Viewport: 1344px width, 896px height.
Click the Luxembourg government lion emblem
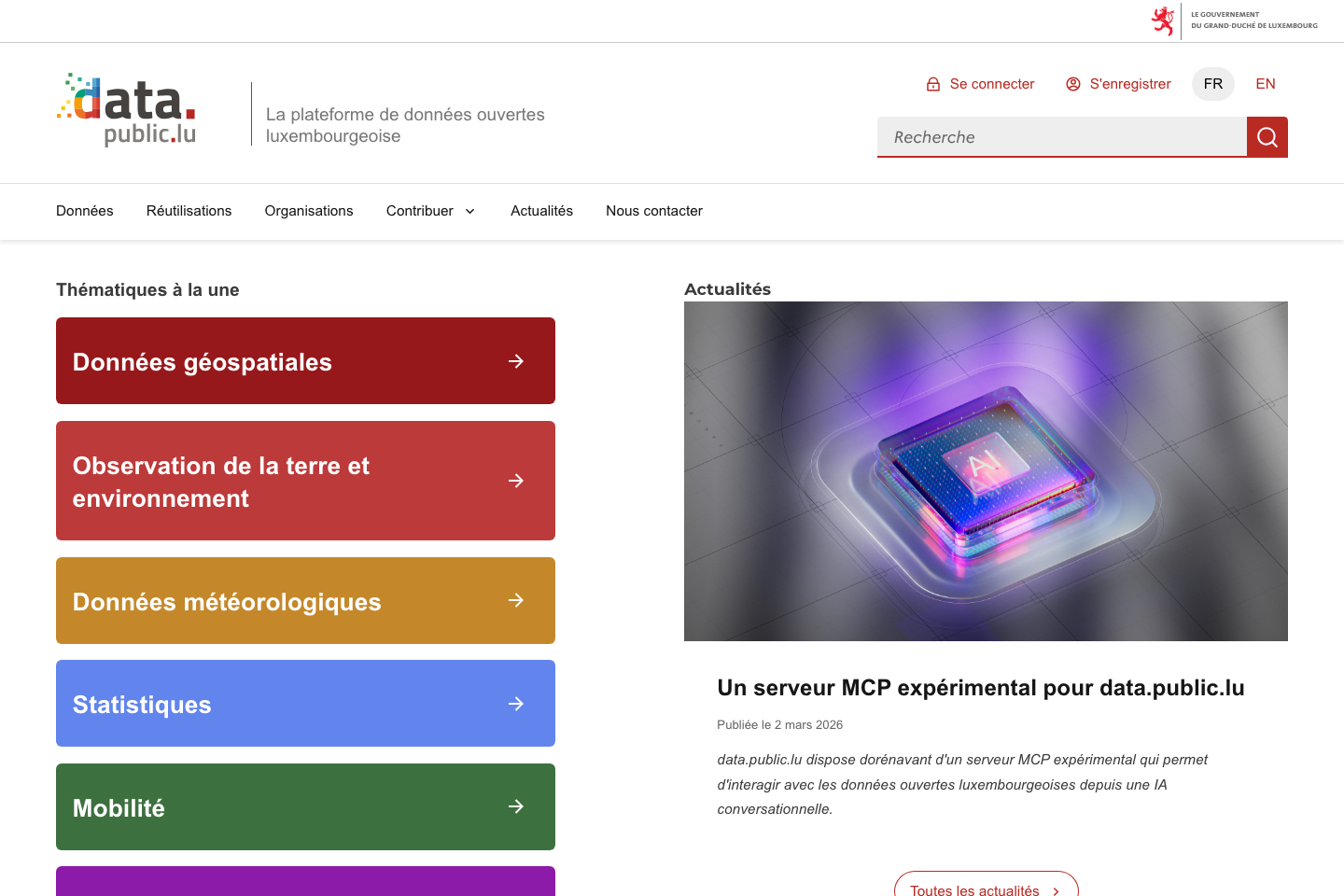[1164, 20]
